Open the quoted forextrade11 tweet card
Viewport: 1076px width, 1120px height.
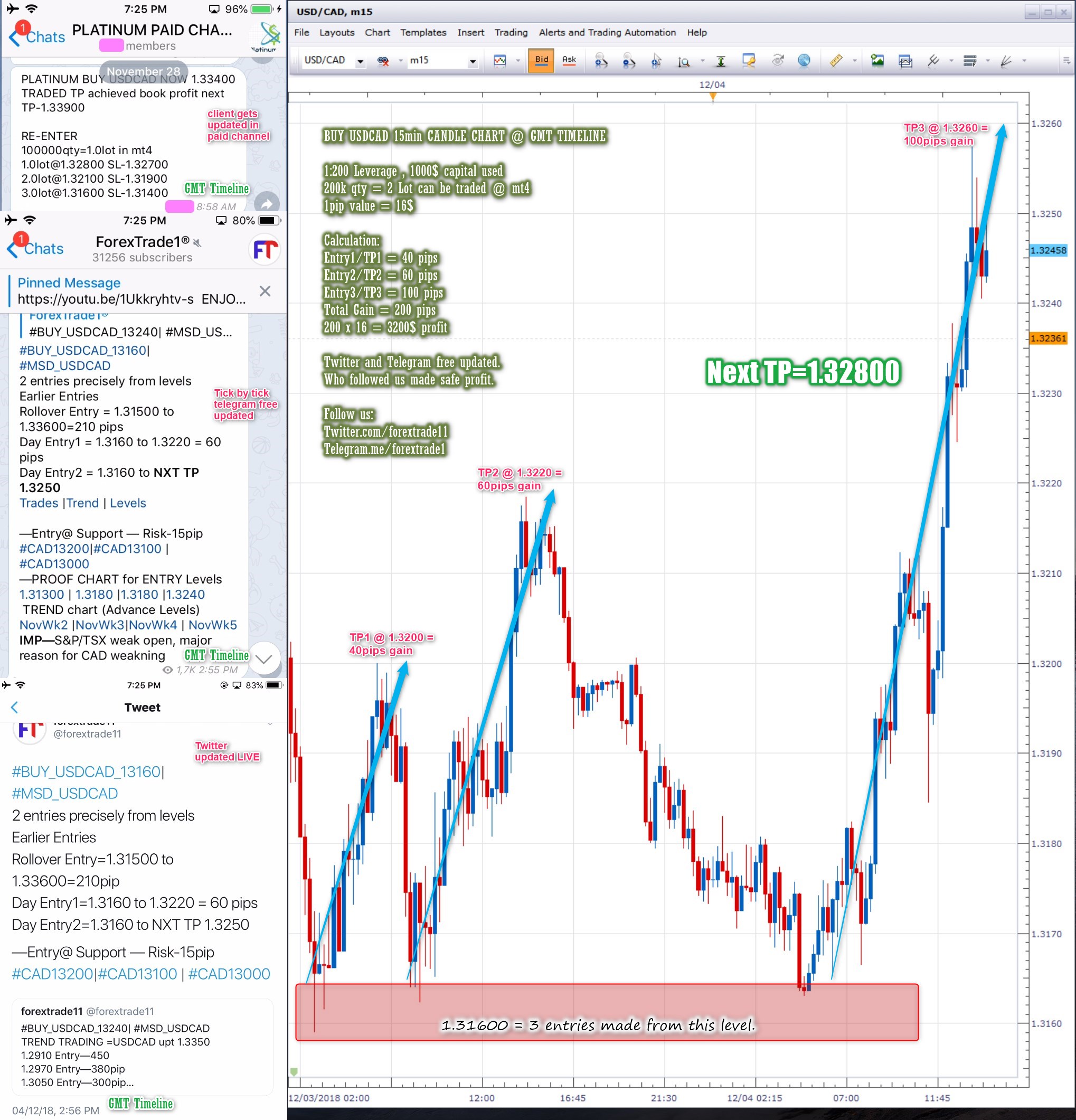tap(142, 1047)
